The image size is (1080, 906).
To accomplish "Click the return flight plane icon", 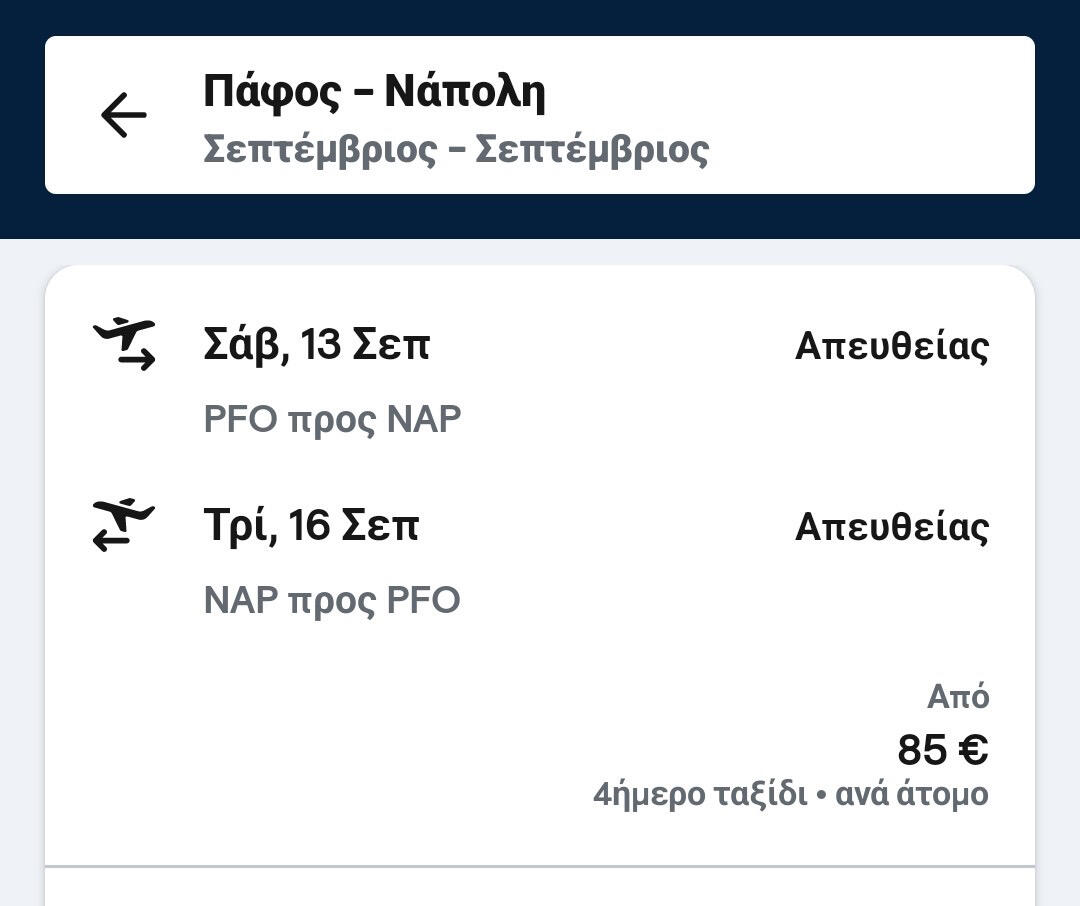I will point(125,525).
